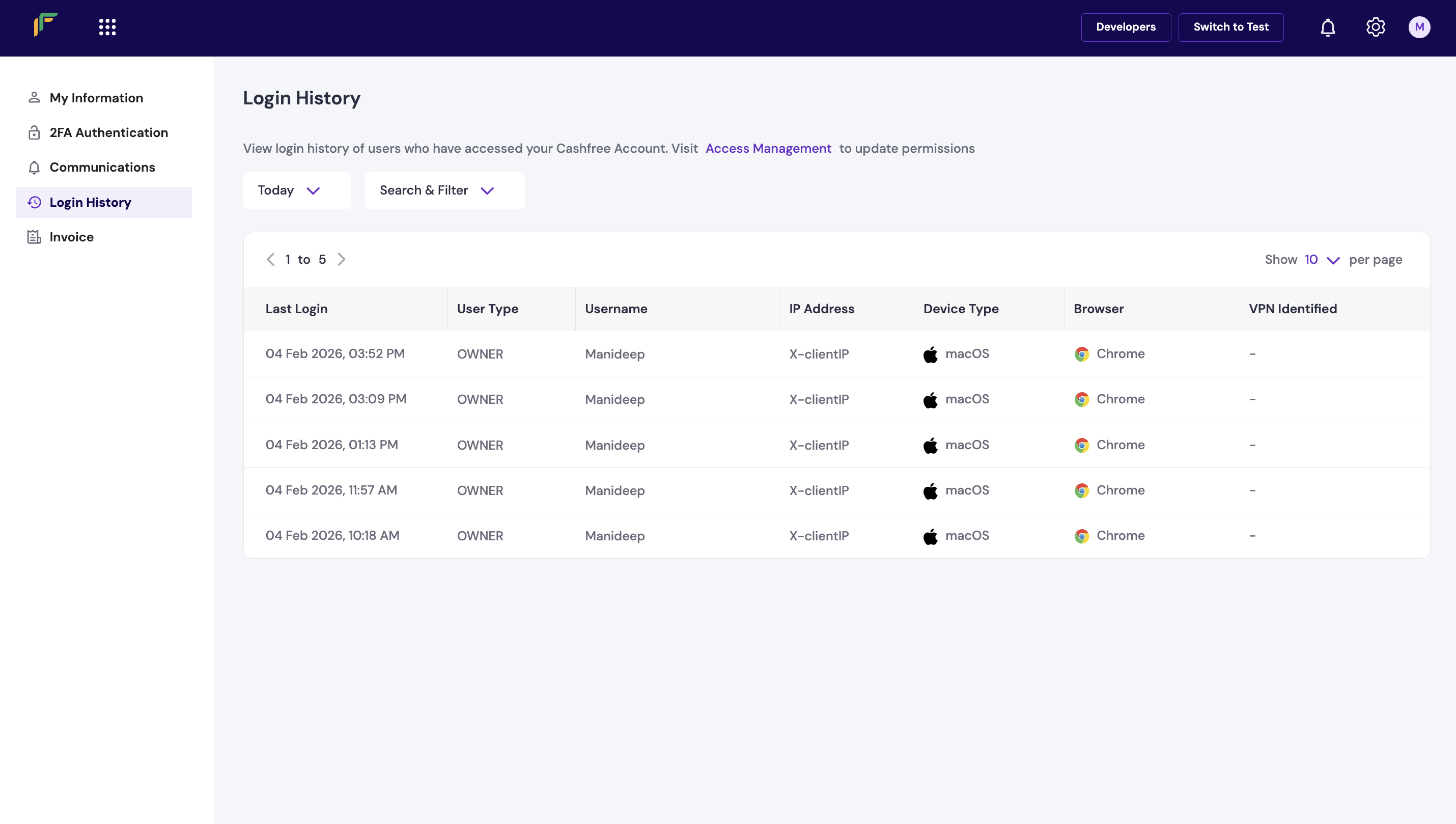Screen dimensions: 1456x824
Task: Click the Login History clock icon
Action: (x=34, y=202)
